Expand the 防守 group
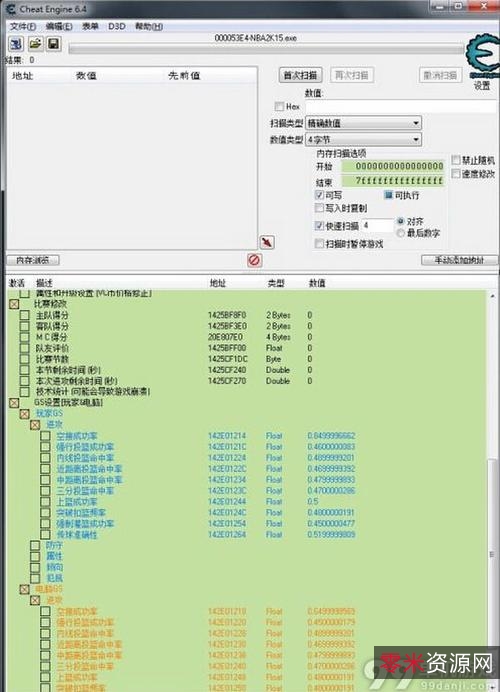The image size is (500, 692). pos(35,545)
